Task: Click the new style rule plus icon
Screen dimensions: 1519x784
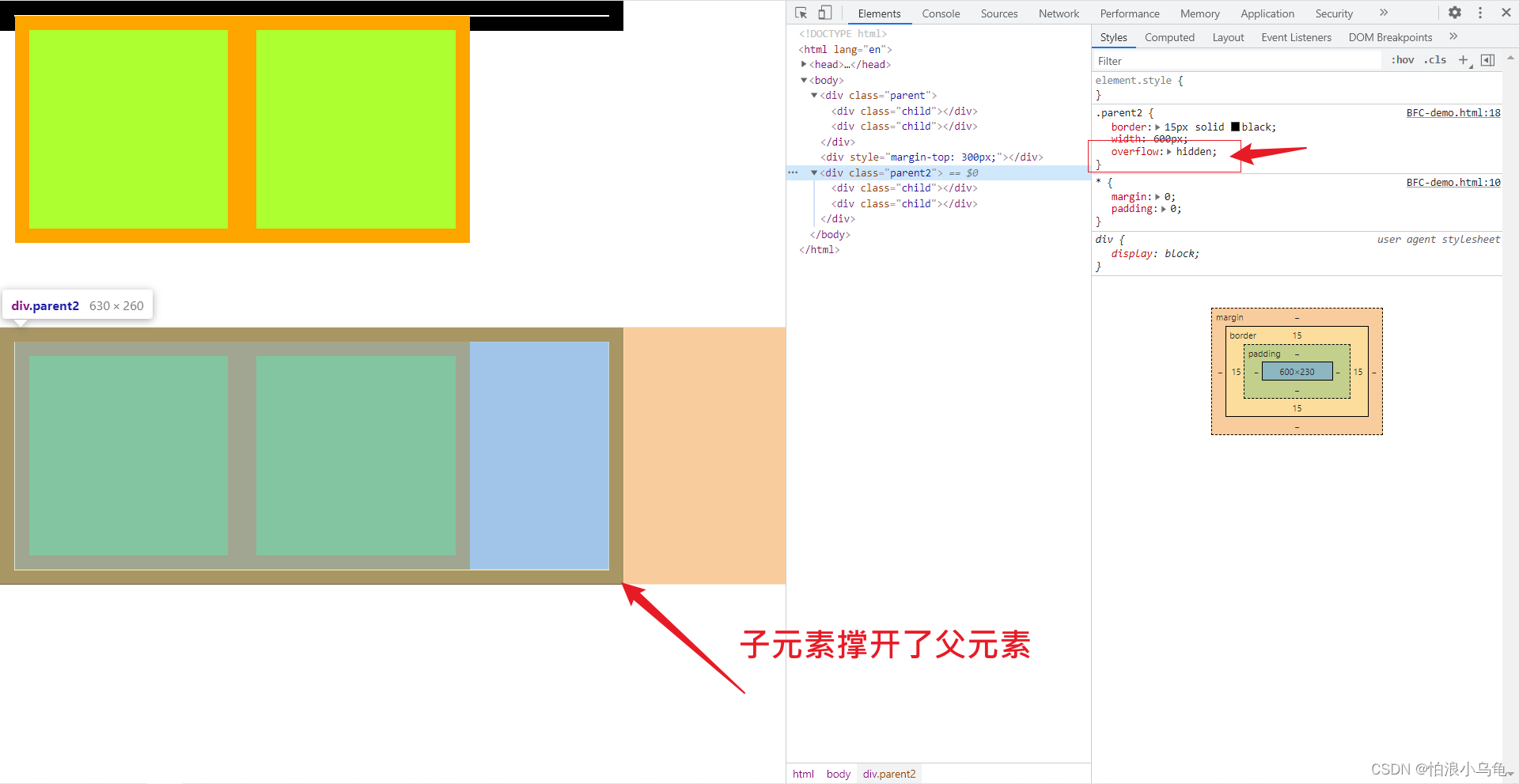Action: coord(1463,59)
